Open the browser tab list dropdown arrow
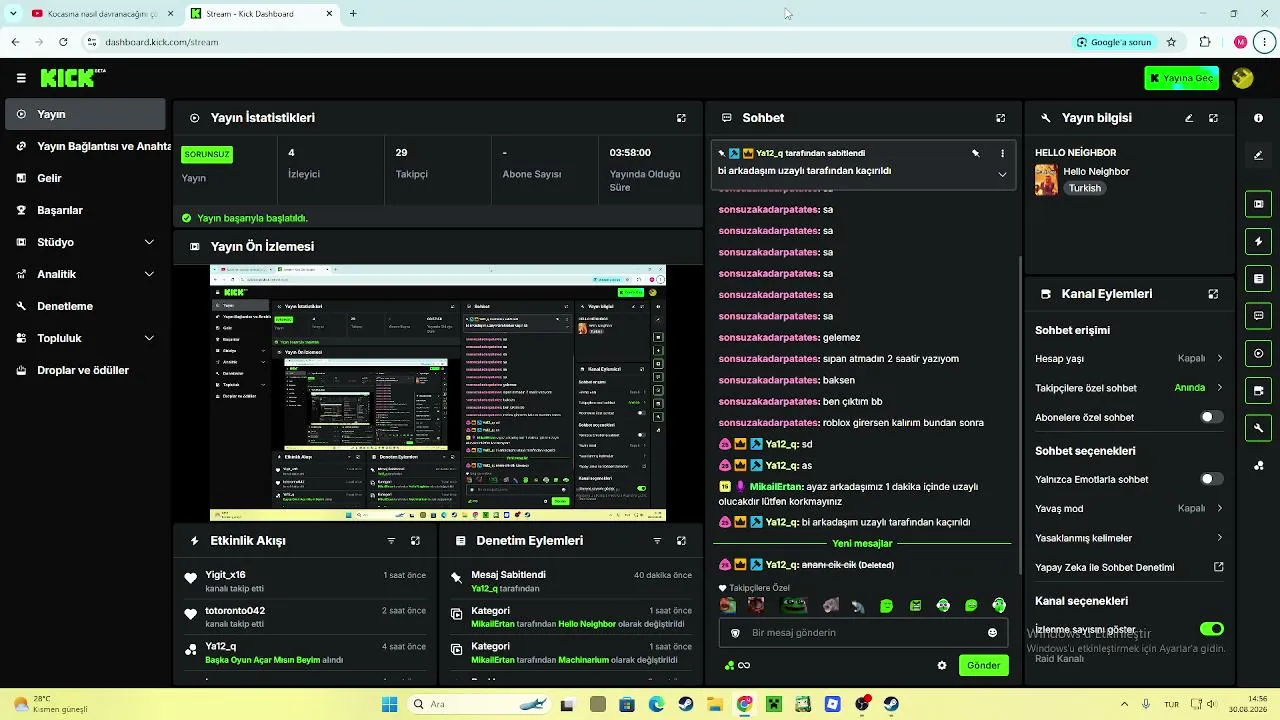The height and width of the screenshot is (720, 1280). pyautogui.click(x=13, y=14)
